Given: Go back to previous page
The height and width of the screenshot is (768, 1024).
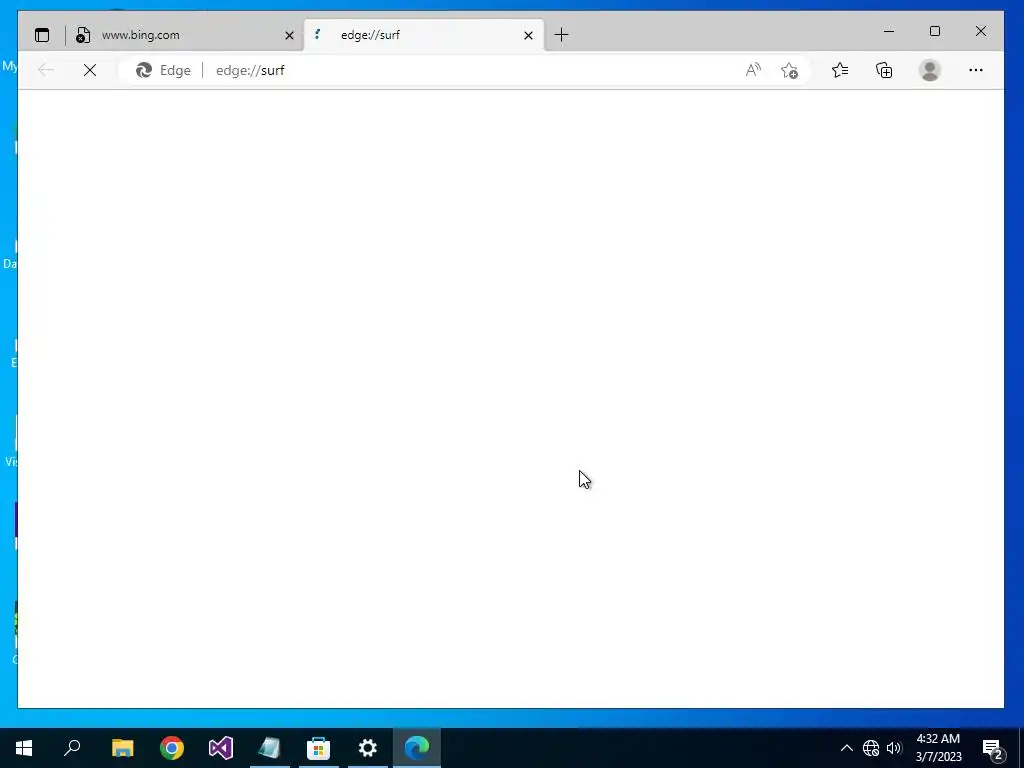Looking at the screenshot, I should click(x=45, y=70).
